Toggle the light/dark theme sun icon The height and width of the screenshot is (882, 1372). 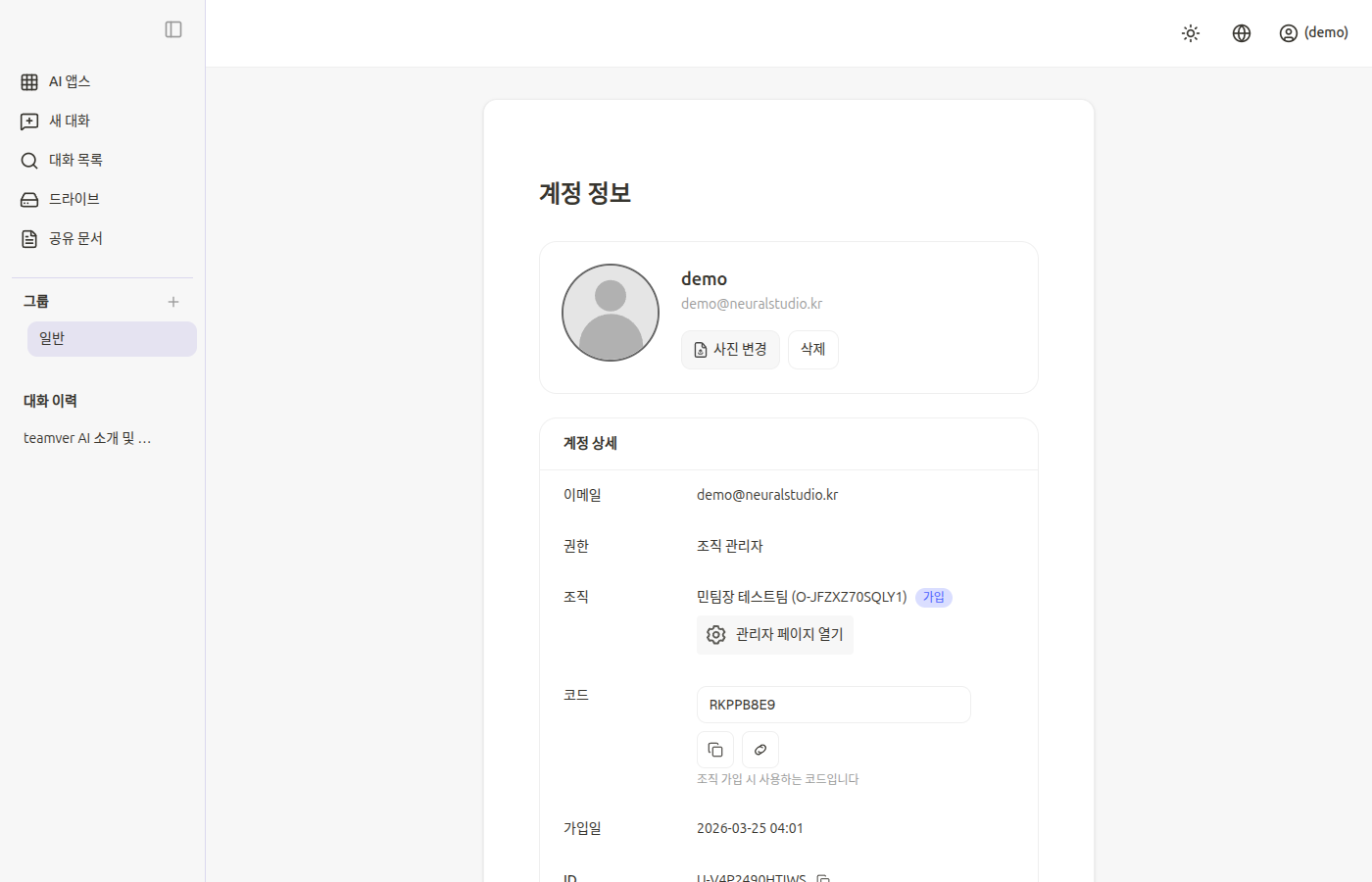tap(1191, 33)
